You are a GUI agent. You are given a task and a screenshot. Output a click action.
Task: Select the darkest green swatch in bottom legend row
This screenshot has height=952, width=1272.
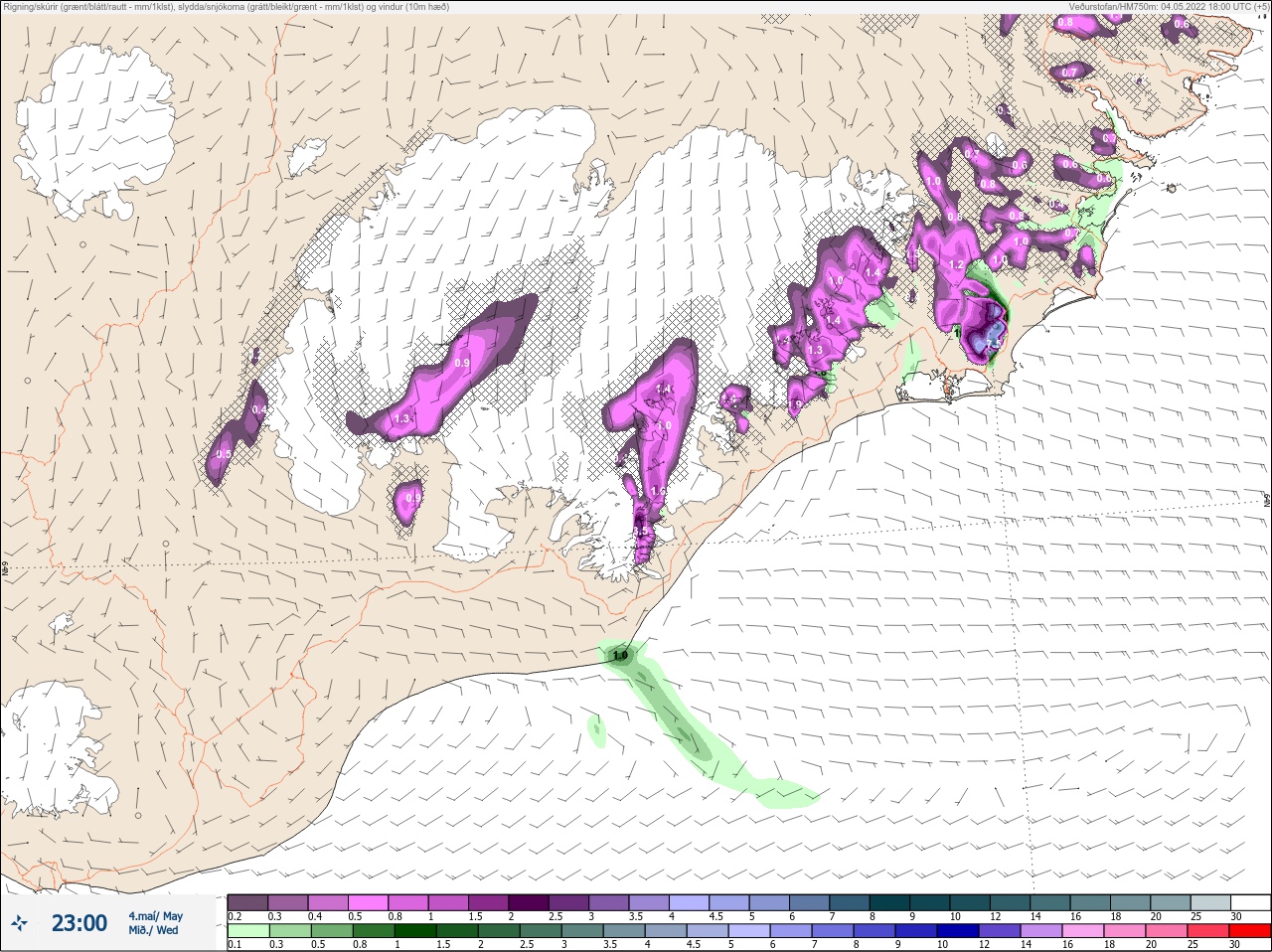pos(415,931)
